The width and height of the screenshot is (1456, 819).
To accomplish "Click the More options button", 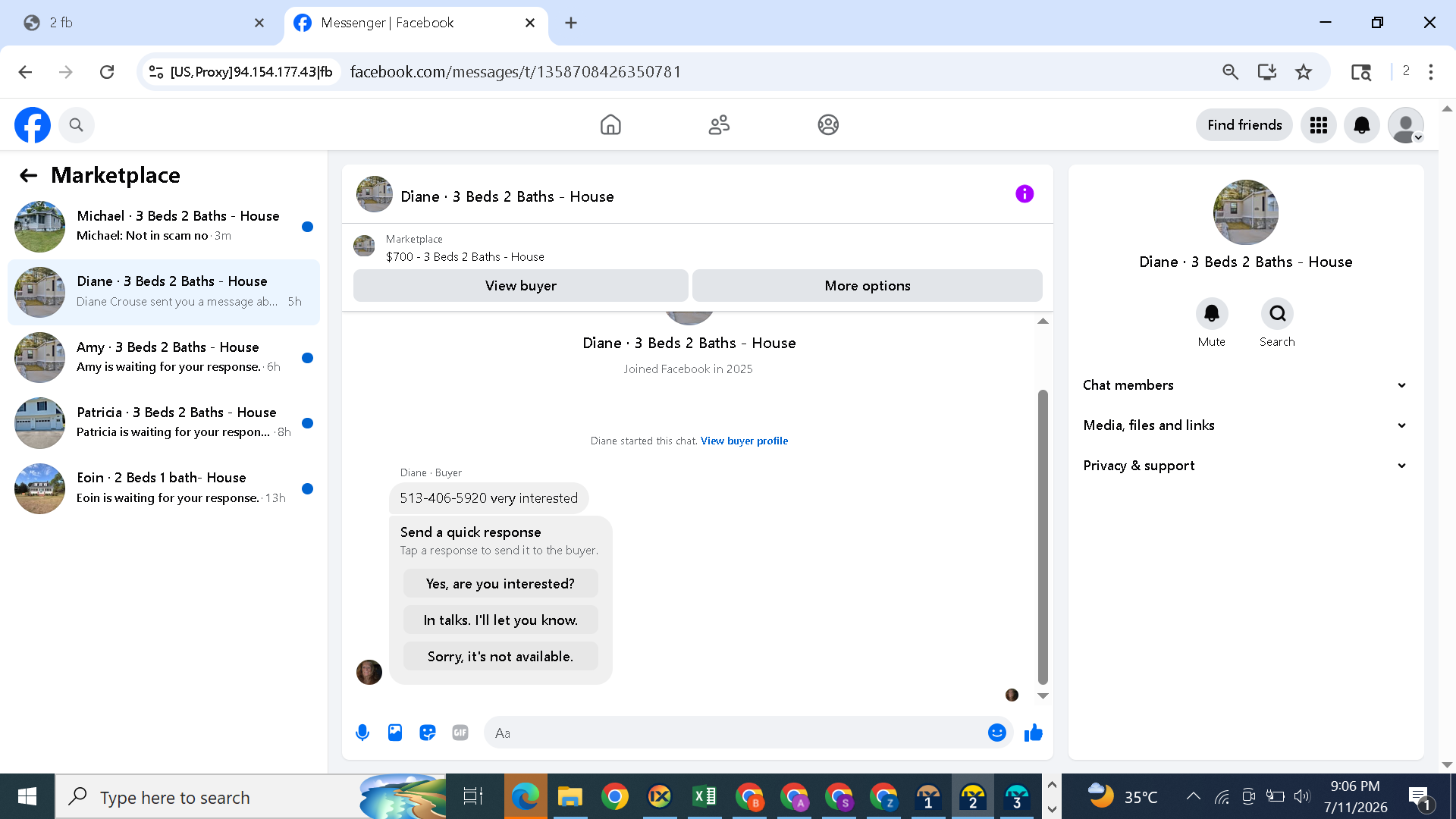I will coord(868,286).
